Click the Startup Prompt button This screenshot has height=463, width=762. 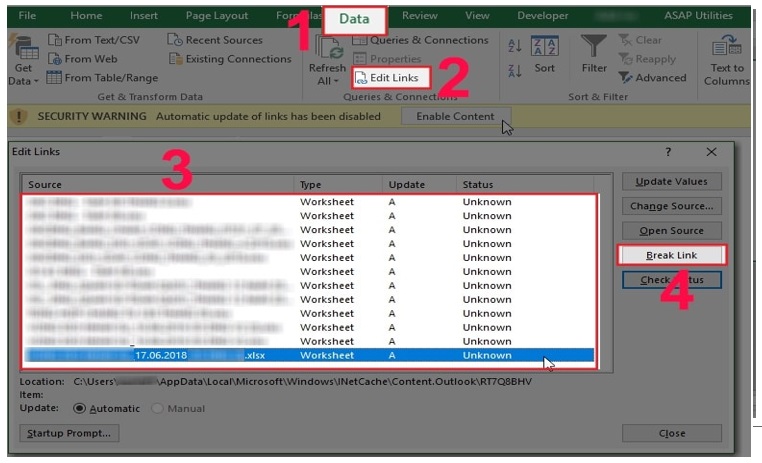tap(68, 433)
